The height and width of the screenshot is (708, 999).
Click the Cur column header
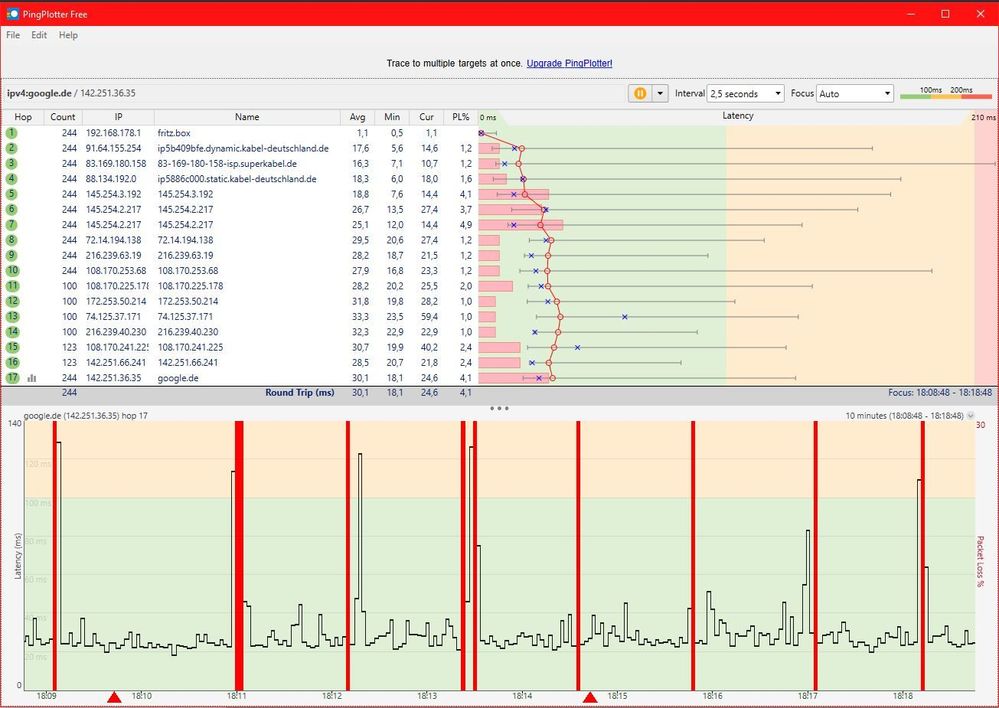coord(426,117)
